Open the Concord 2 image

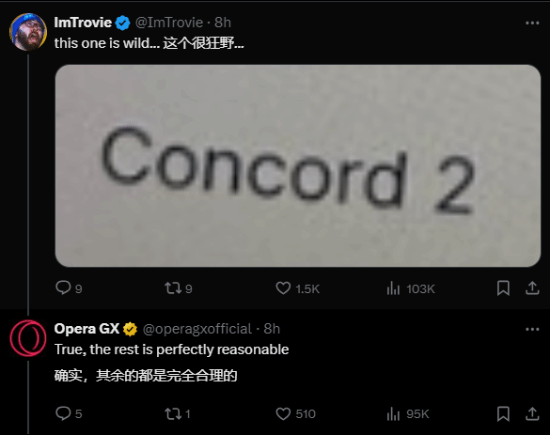[298, 166]
